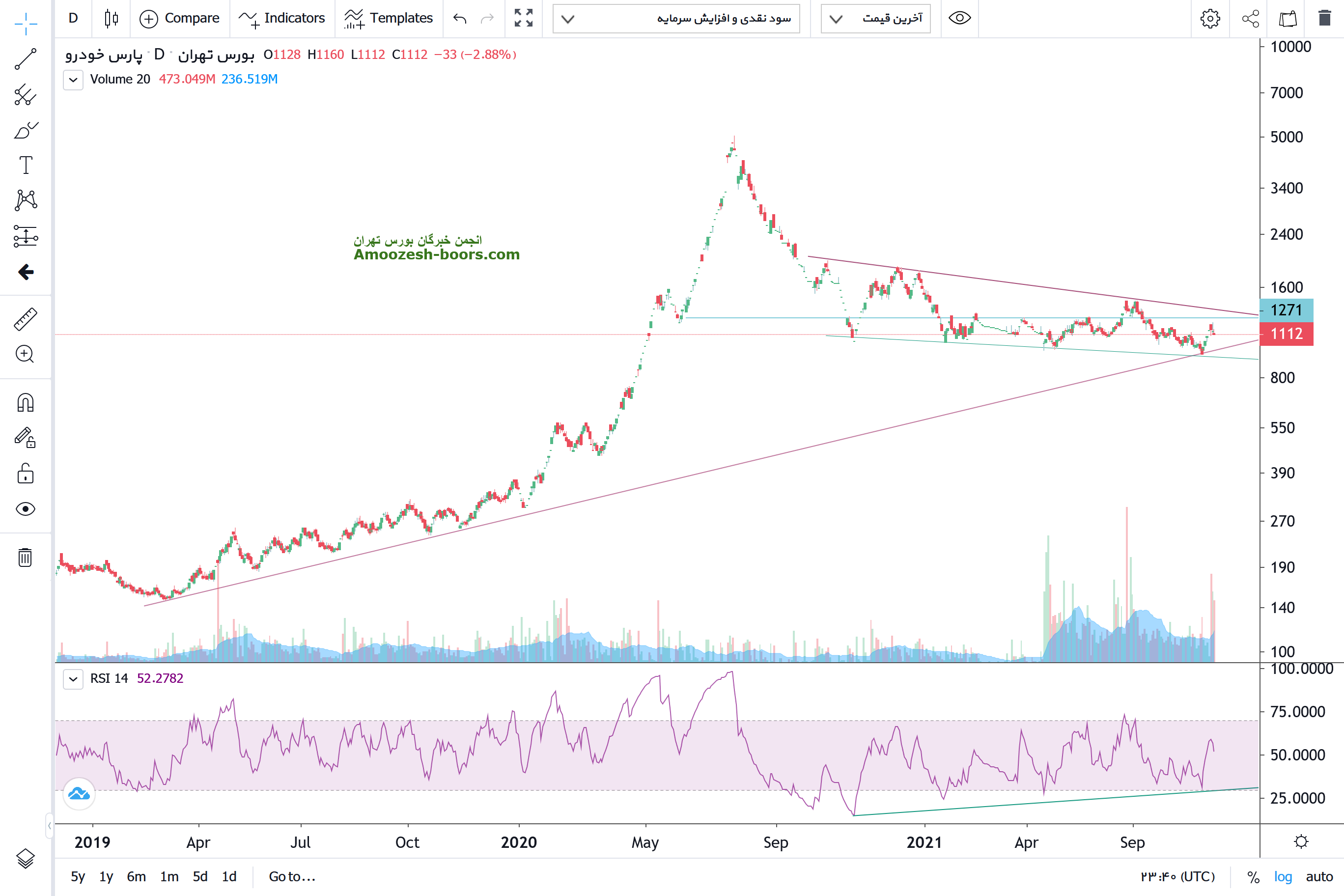
Task: Toggle hide all drawings eye in sidebar
Action: tap(25, 508)
